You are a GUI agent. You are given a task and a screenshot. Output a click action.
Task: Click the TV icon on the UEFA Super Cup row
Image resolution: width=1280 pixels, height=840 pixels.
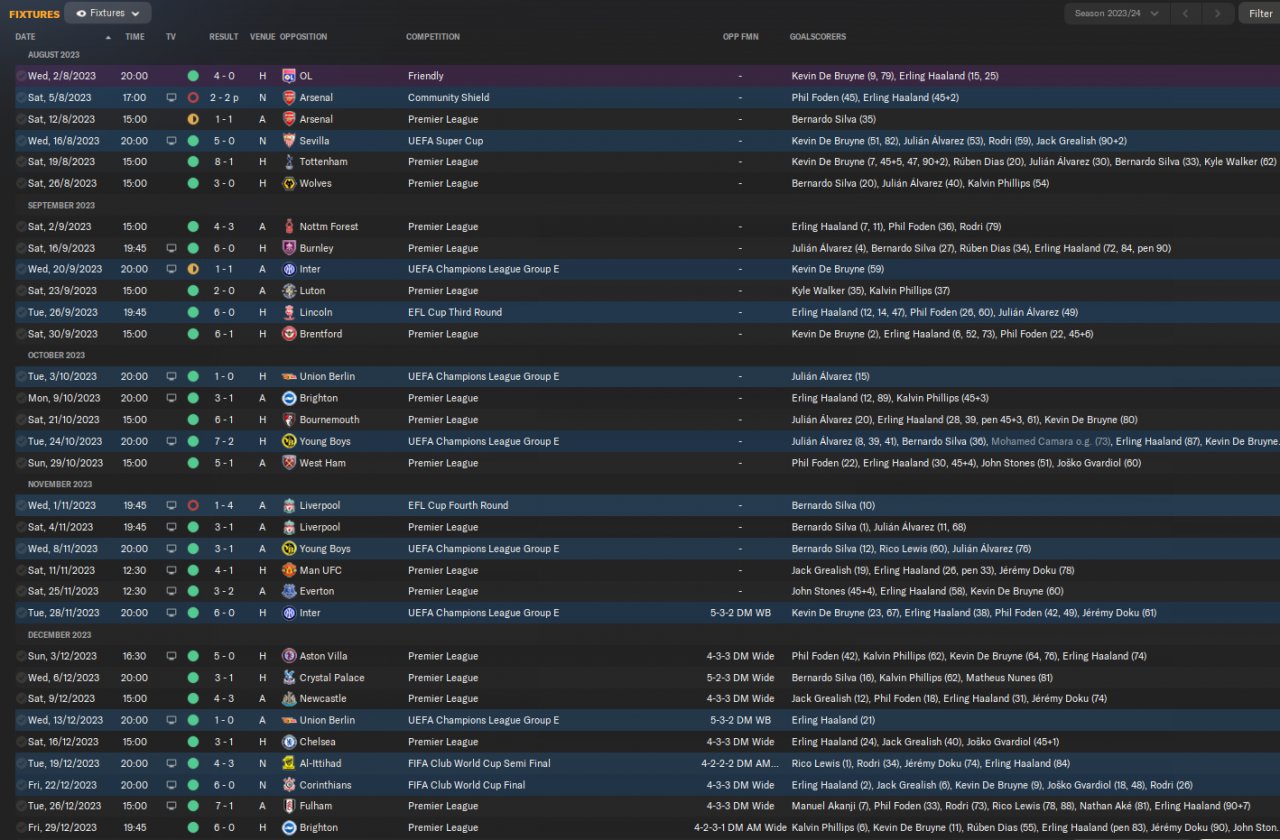[171, 141]
